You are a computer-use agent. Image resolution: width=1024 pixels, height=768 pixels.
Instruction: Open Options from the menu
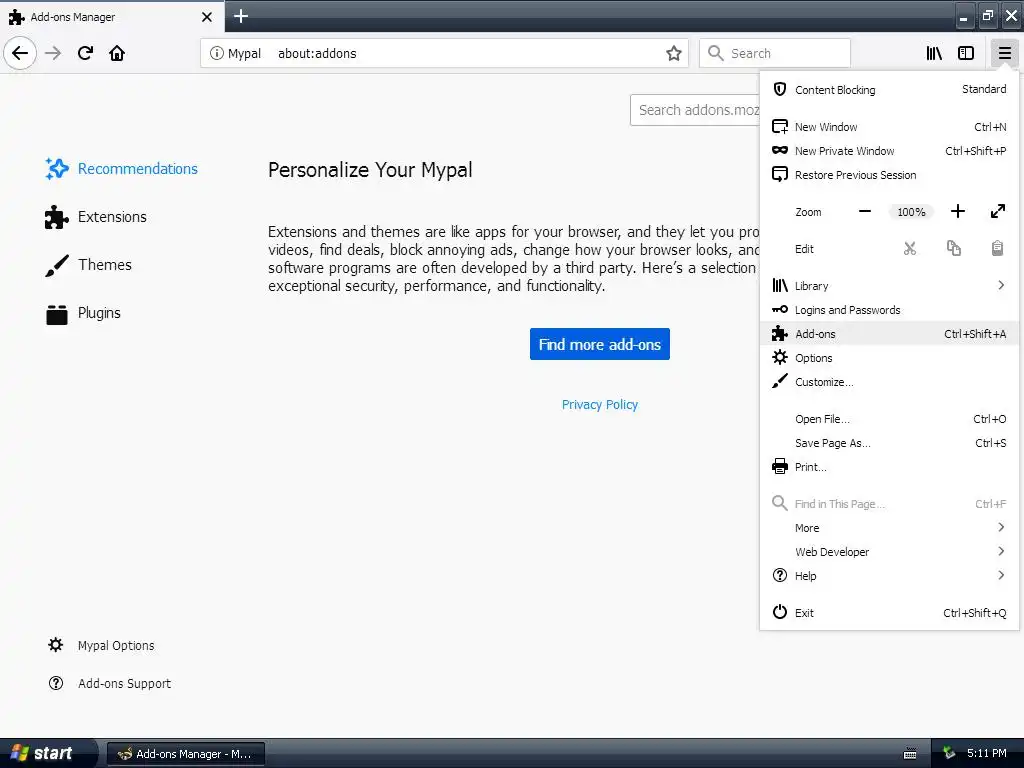point(889,358)
